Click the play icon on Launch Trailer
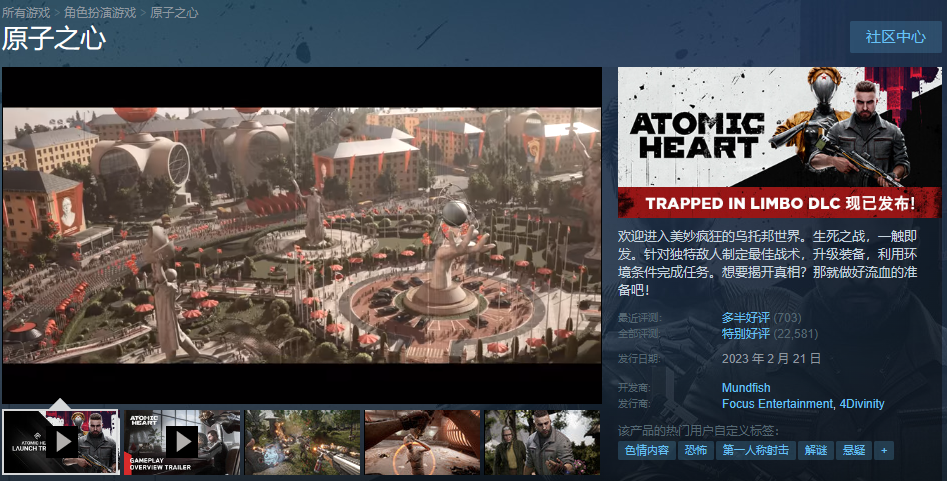 [x=63, y=442]
